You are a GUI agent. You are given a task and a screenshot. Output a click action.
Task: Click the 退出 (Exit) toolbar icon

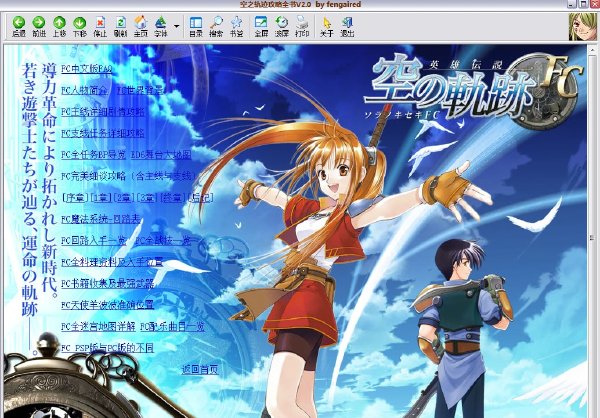[347, 26]
